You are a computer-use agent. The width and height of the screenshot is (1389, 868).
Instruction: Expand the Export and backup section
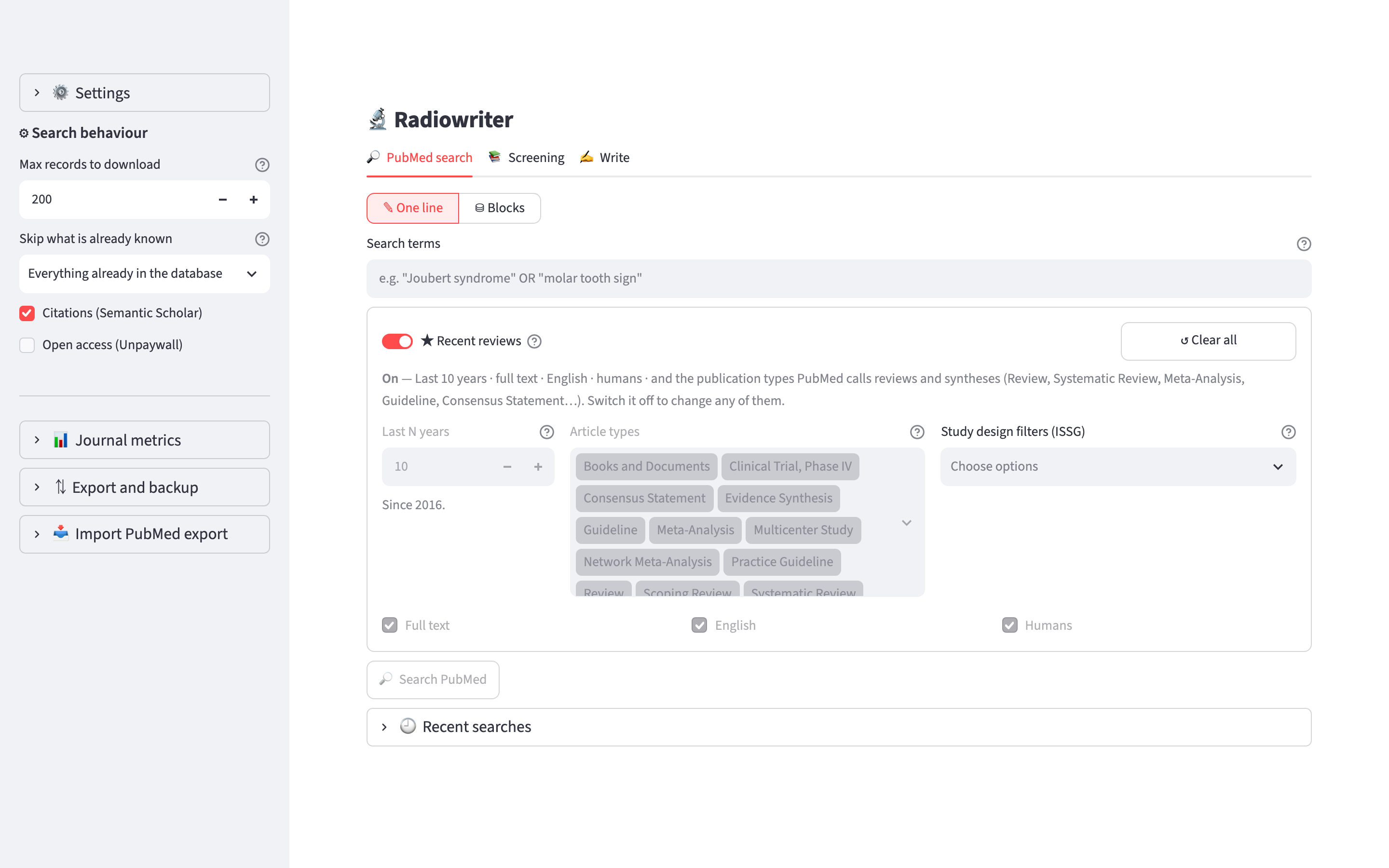[x=145, y=487]
